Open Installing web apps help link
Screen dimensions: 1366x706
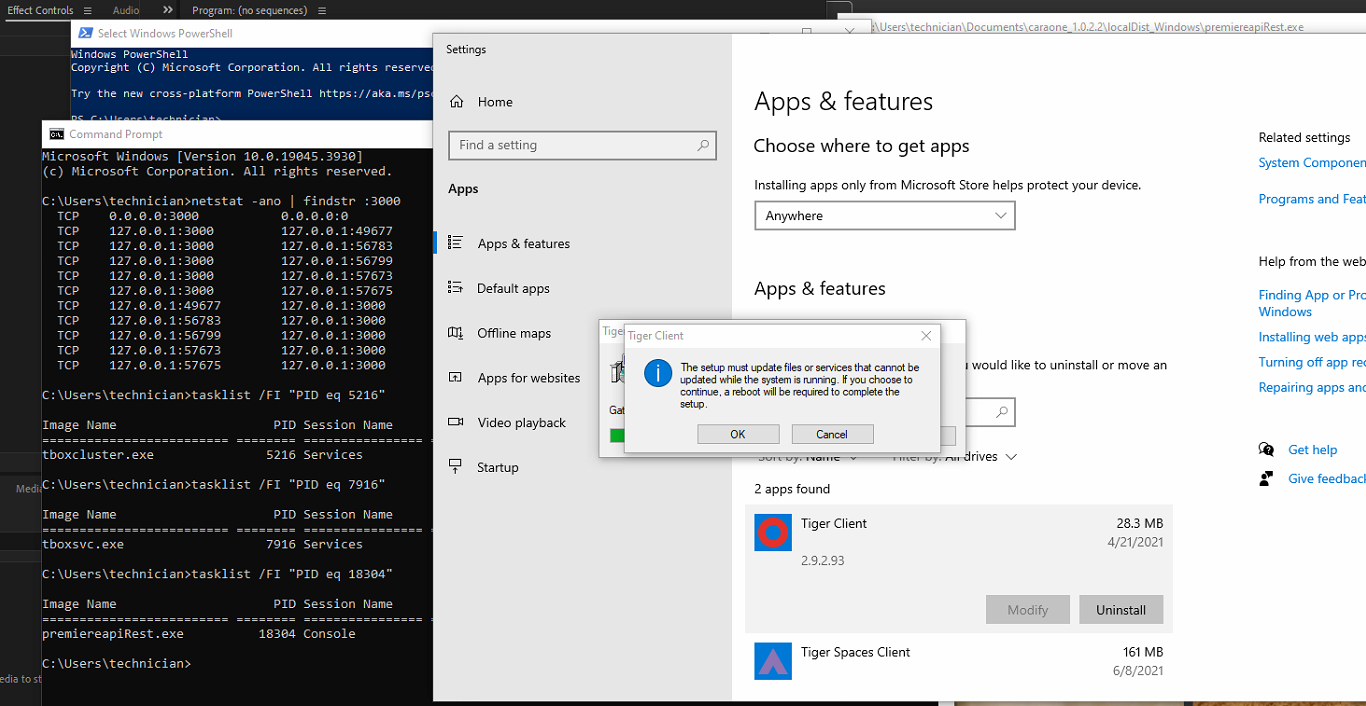pyautogui.click(x=1312, y=337)
